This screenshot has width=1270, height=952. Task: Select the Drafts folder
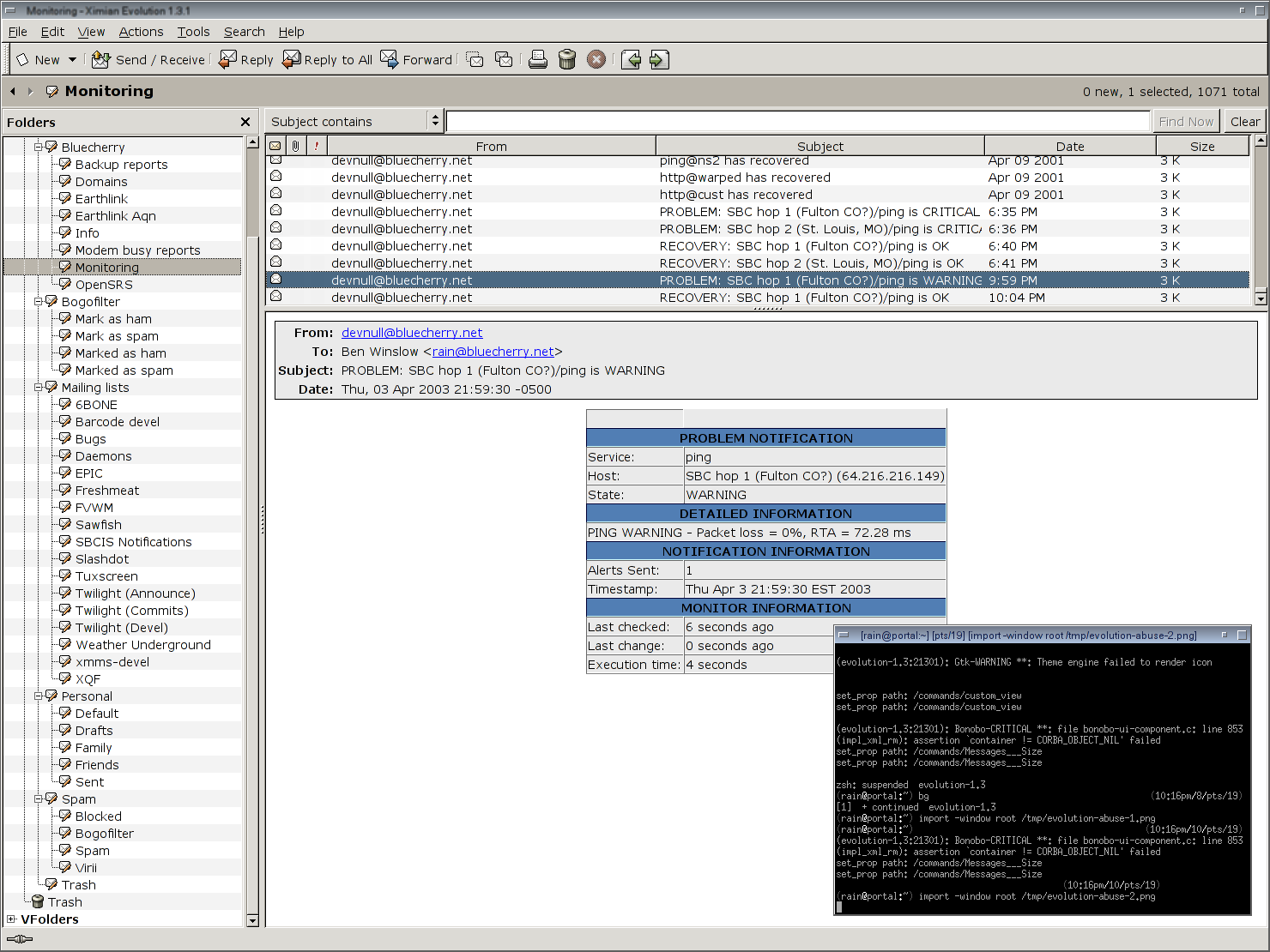pyautogui.click(x=94, y=730)
